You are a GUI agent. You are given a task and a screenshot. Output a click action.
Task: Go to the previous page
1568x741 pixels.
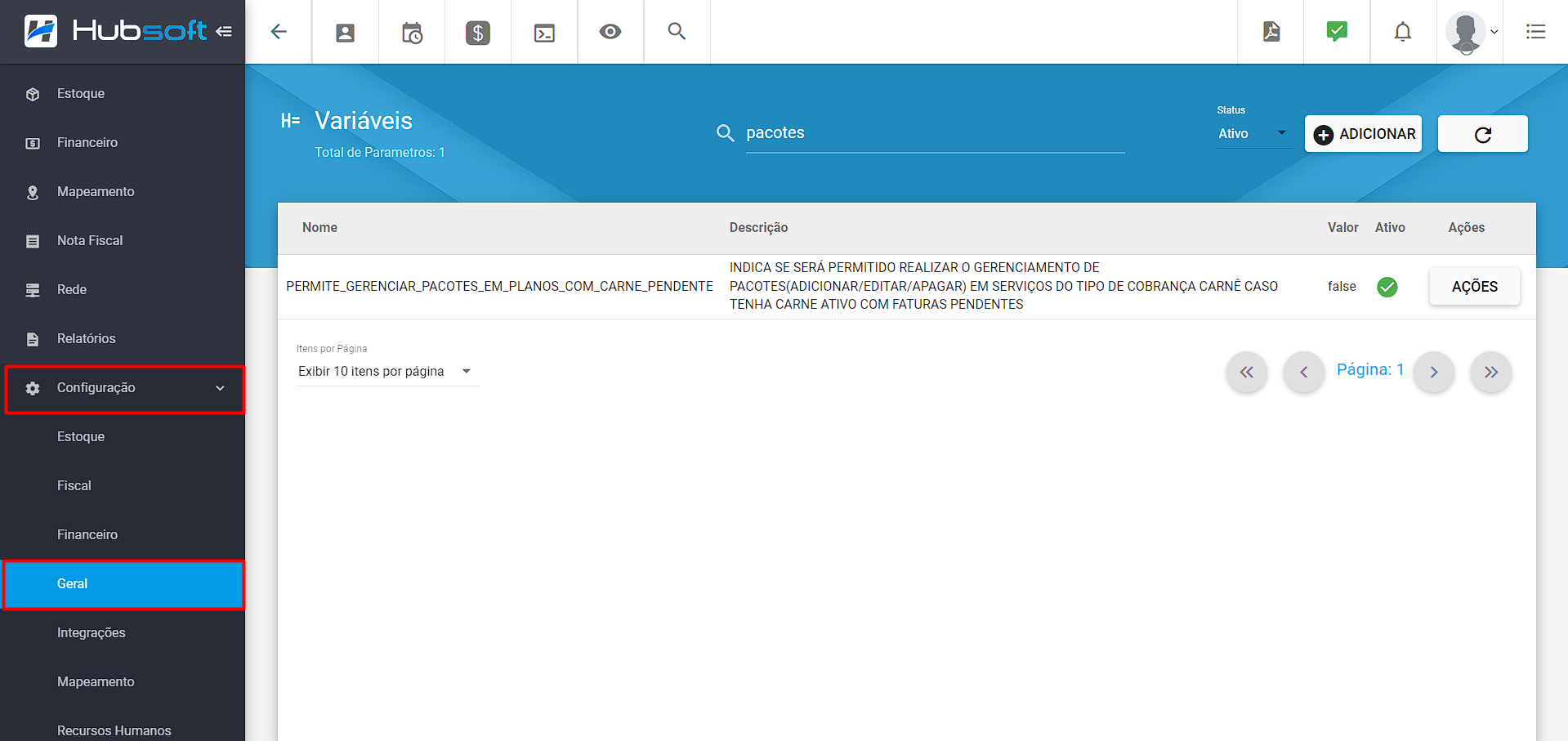[x=1303, y=373]
